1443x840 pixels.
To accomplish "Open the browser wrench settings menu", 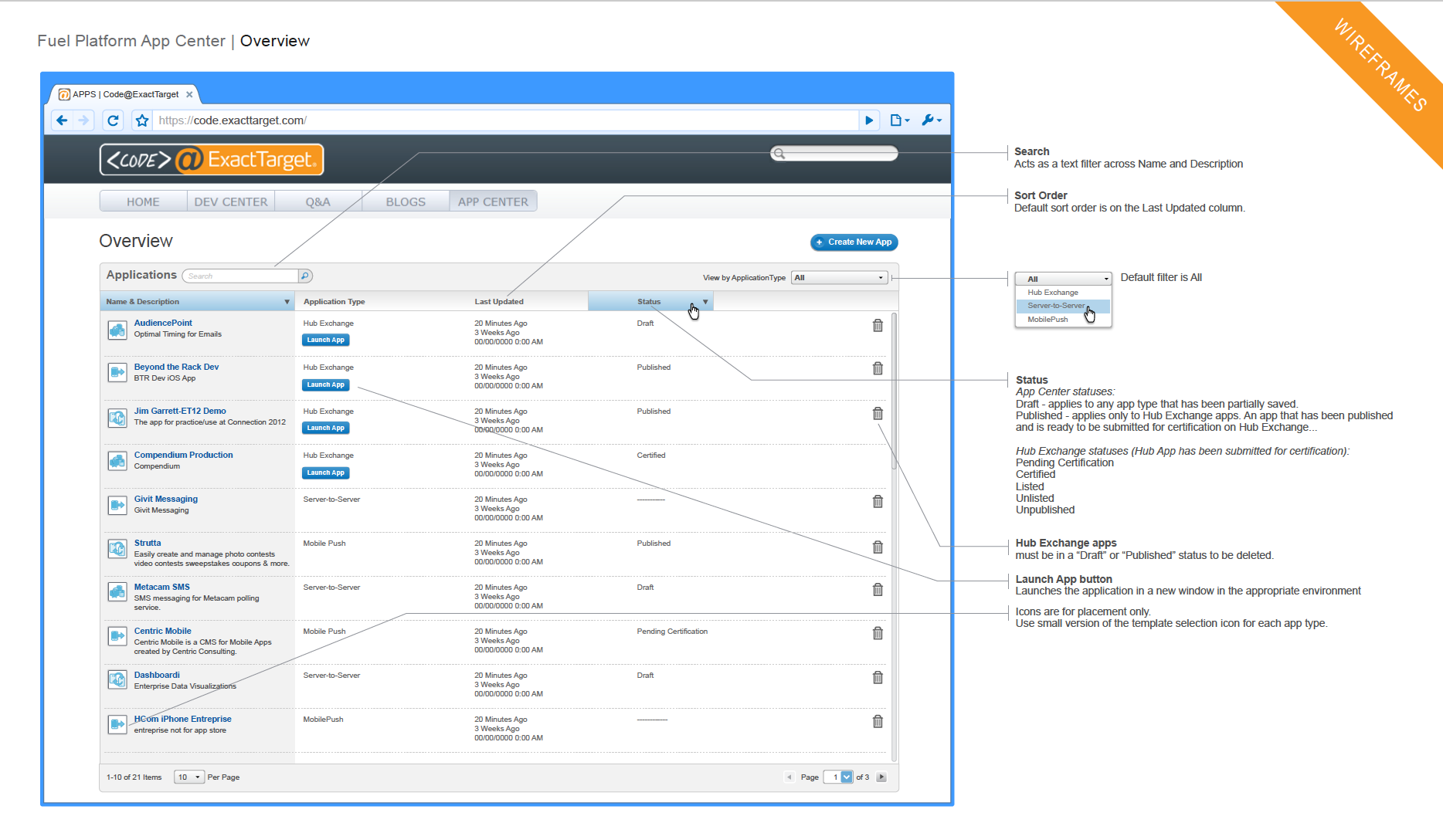I will pyautogui.click(x=931, y=120).
